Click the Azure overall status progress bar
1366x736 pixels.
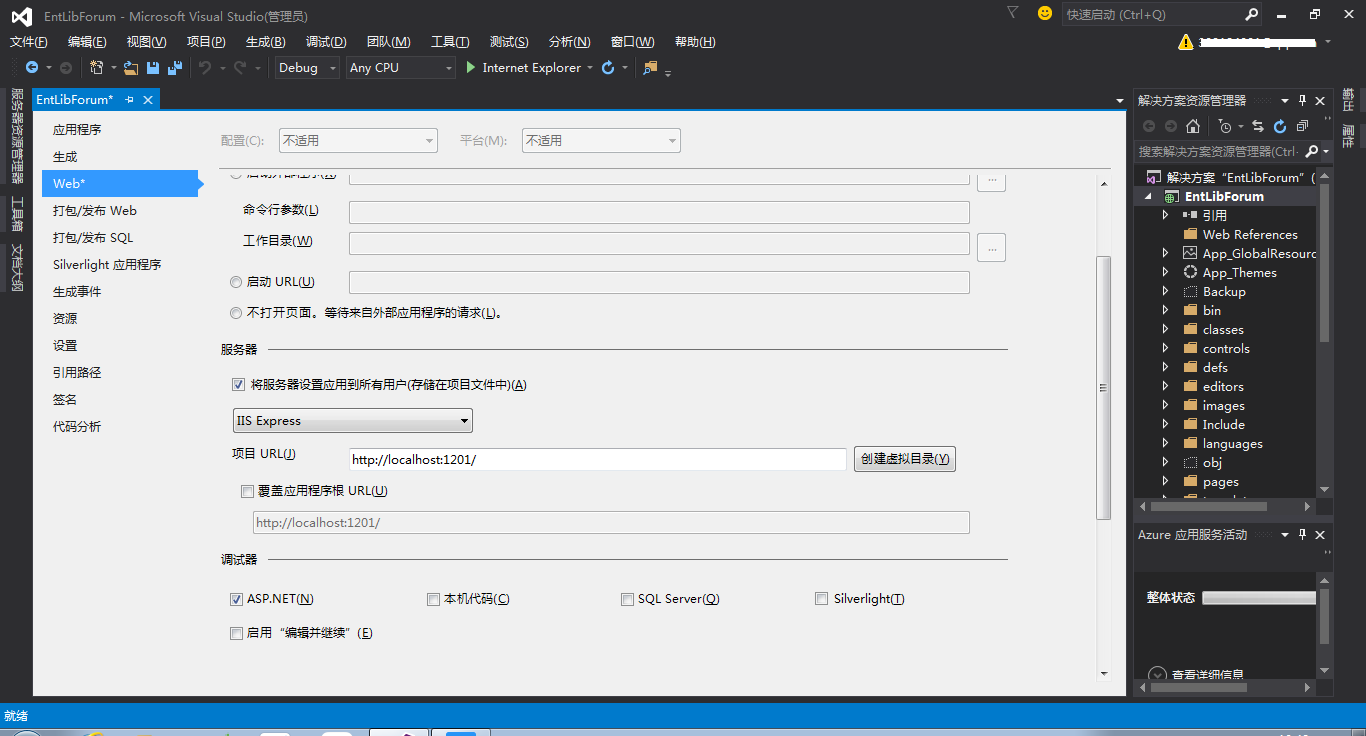click(1259, 598)
